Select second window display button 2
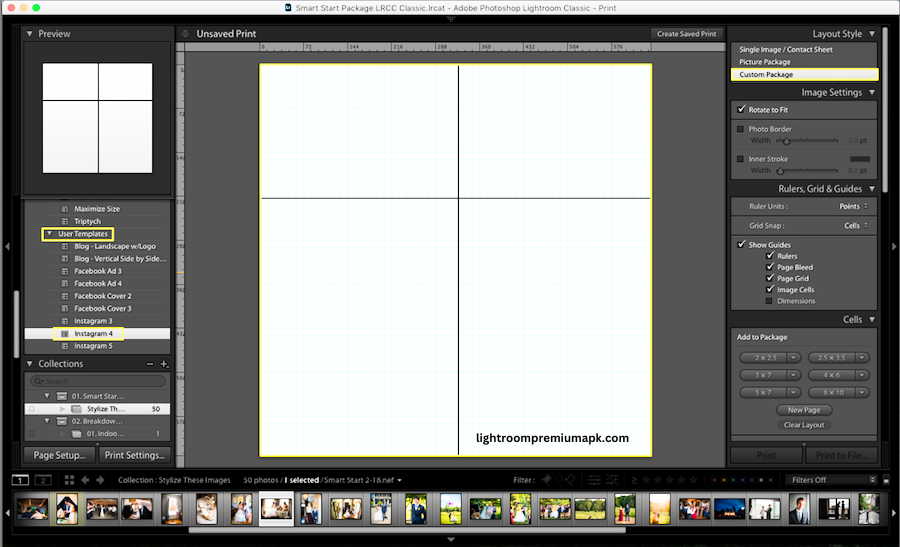Viewport: 900px width, 547px height. (43, 480)
